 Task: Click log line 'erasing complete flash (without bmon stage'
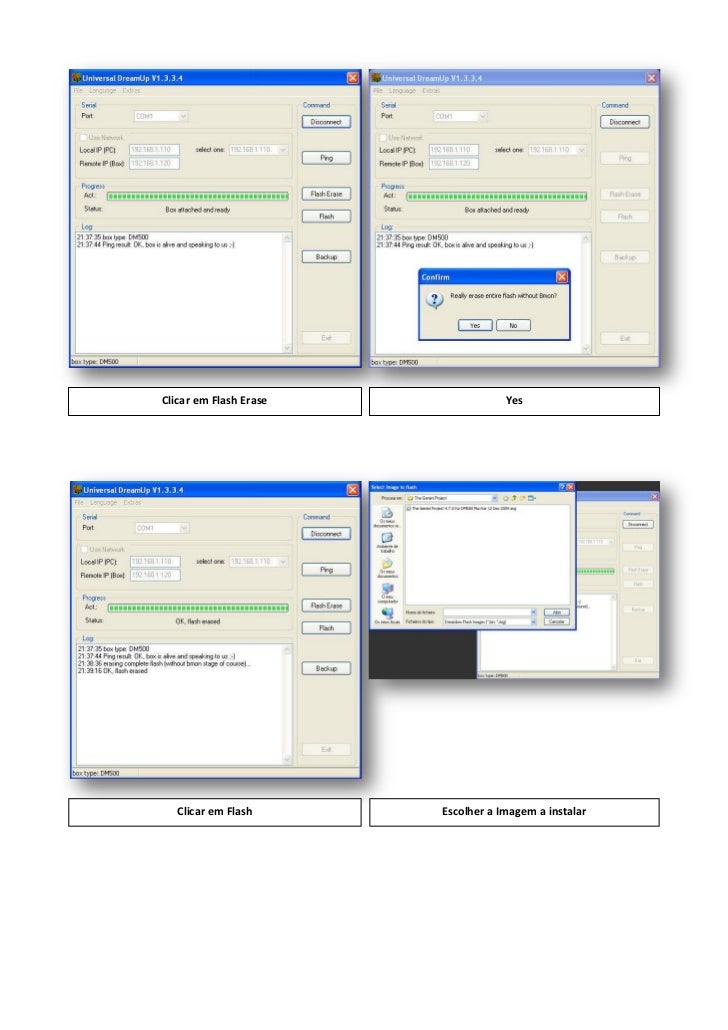click(x=164, y=663)
